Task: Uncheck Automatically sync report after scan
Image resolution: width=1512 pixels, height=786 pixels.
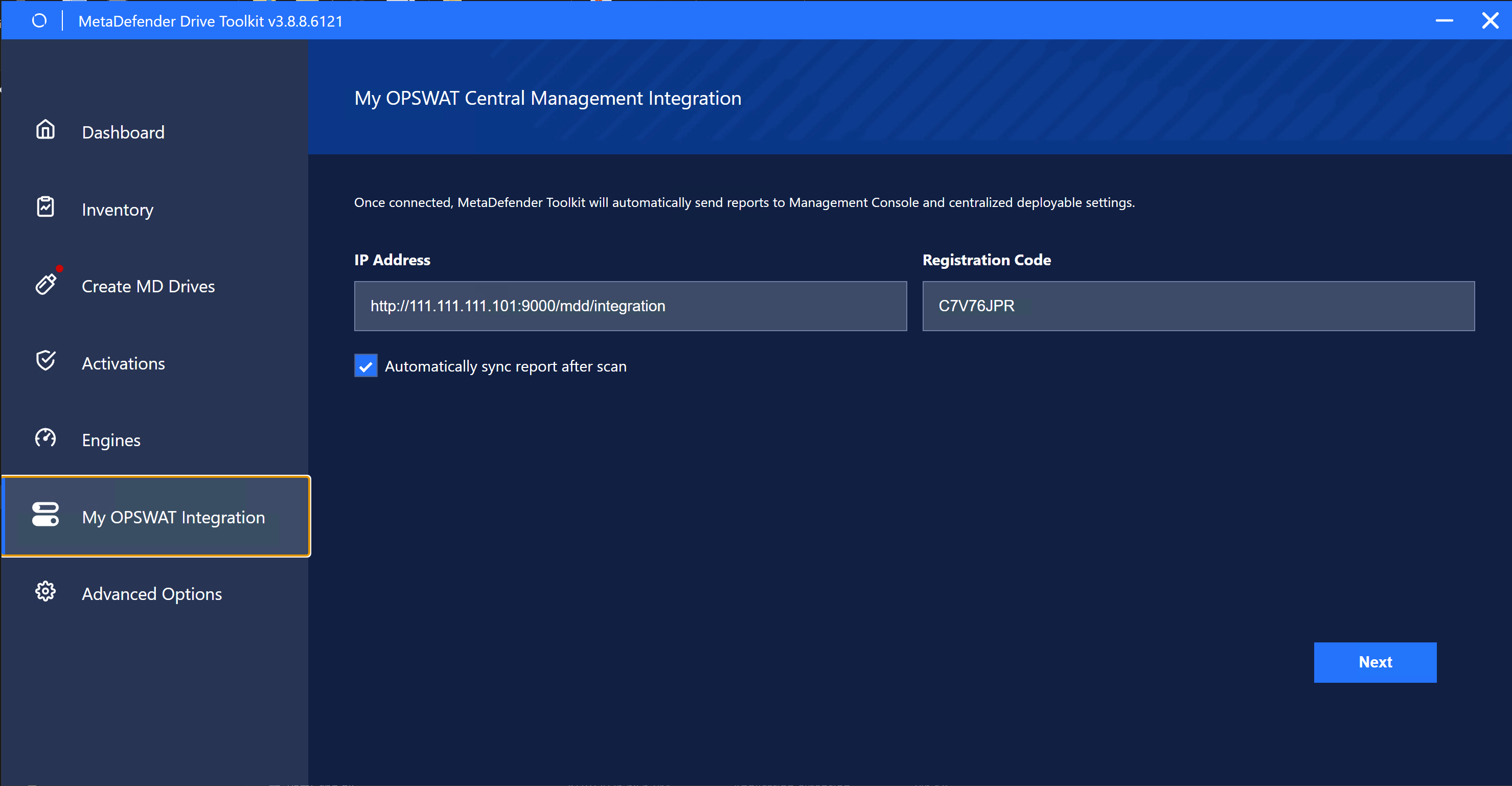Action: coord(365,366)
